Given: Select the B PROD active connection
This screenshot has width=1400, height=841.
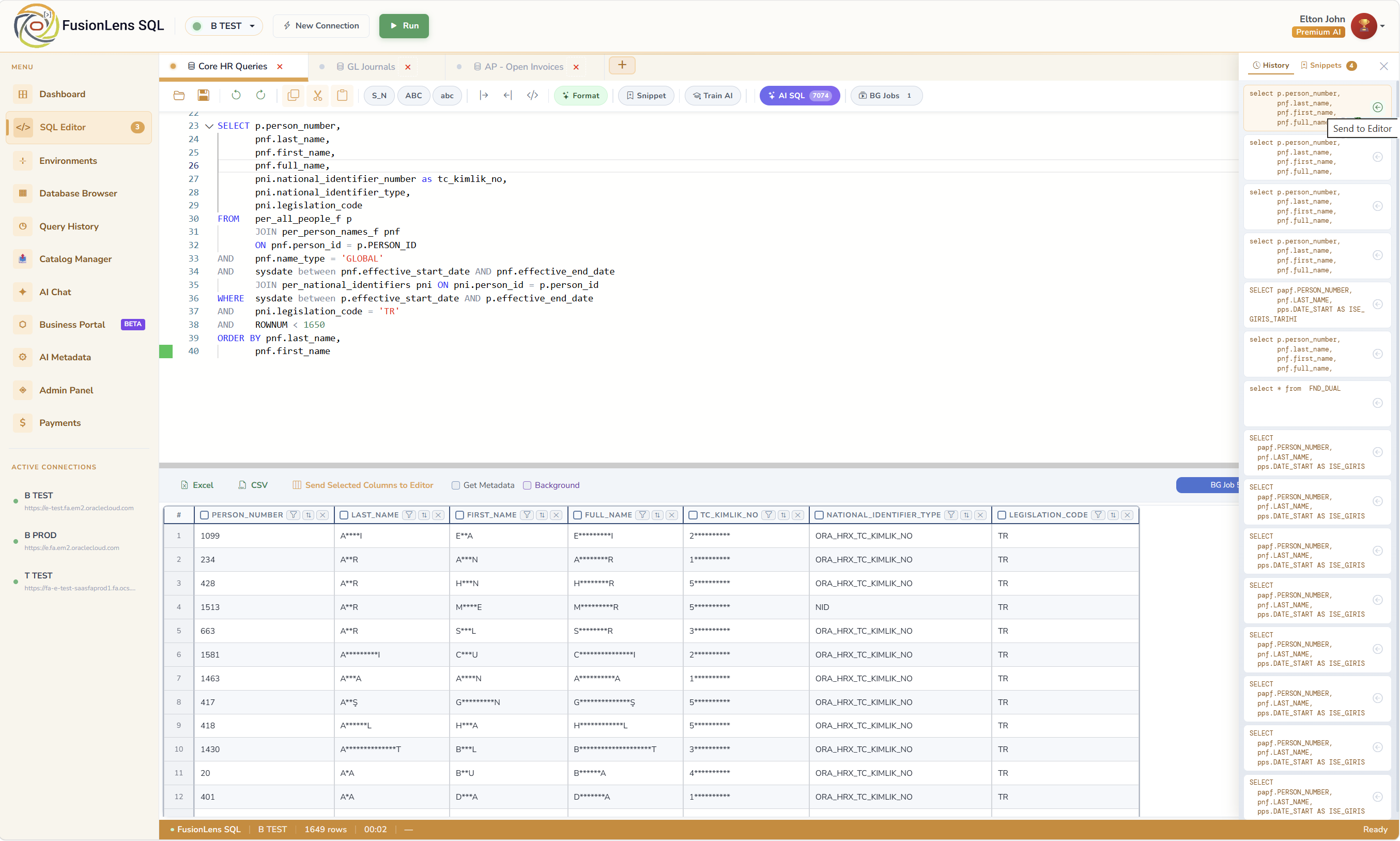Looking at the screenshot, I should point(79,541).
